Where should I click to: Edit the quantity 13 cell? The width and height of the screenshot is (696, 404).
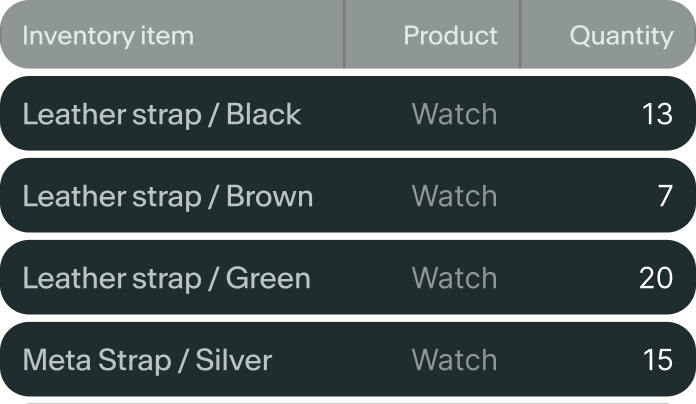657,115
